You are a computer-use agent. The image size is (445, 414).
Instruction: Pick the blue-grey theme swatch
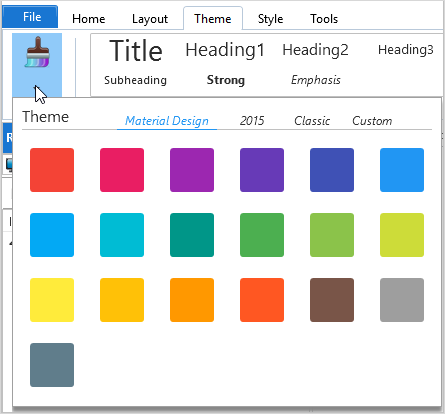pyautogui.click(x=52, y=365)
